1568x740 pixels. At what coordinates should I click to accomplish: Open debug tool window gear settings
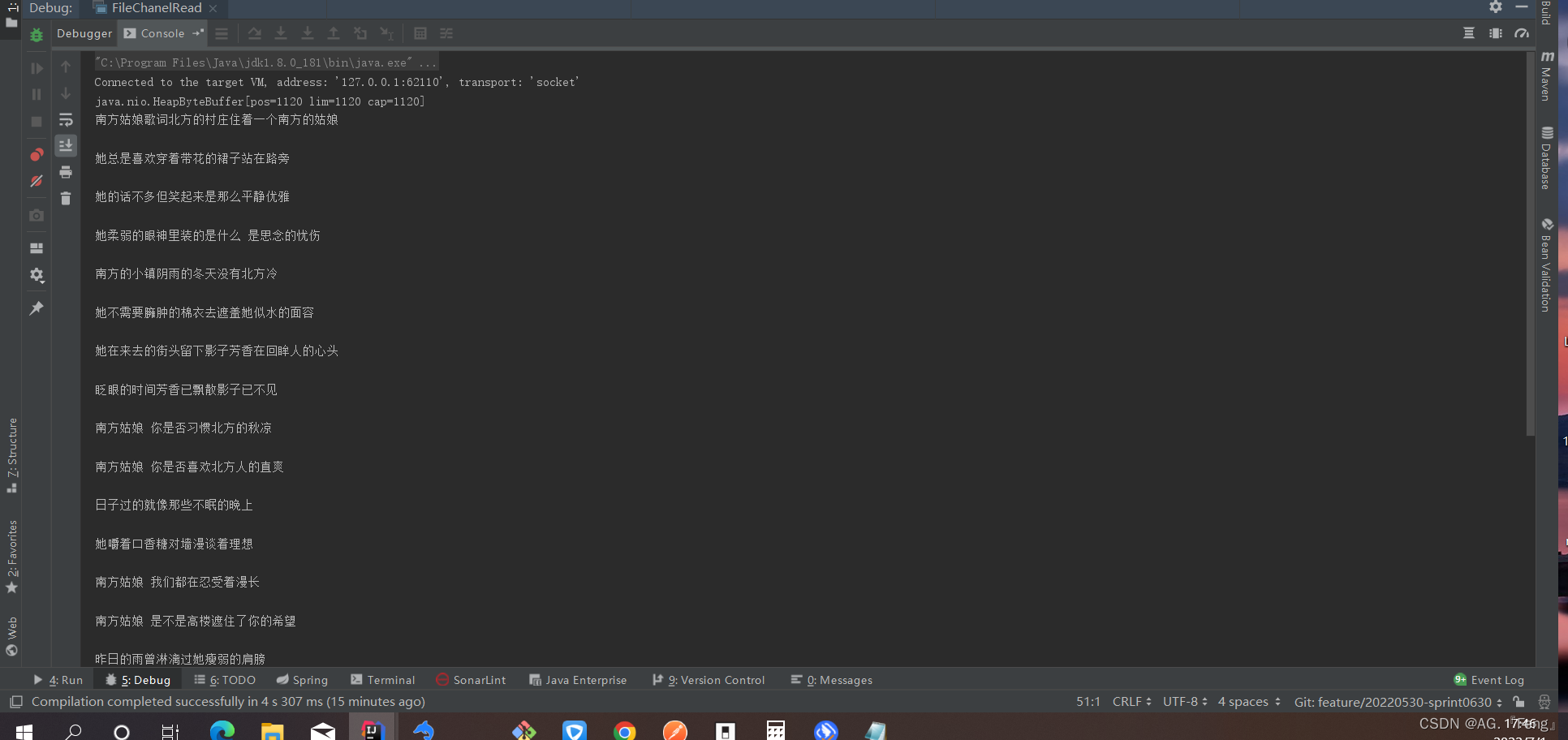pos(1496,7)
